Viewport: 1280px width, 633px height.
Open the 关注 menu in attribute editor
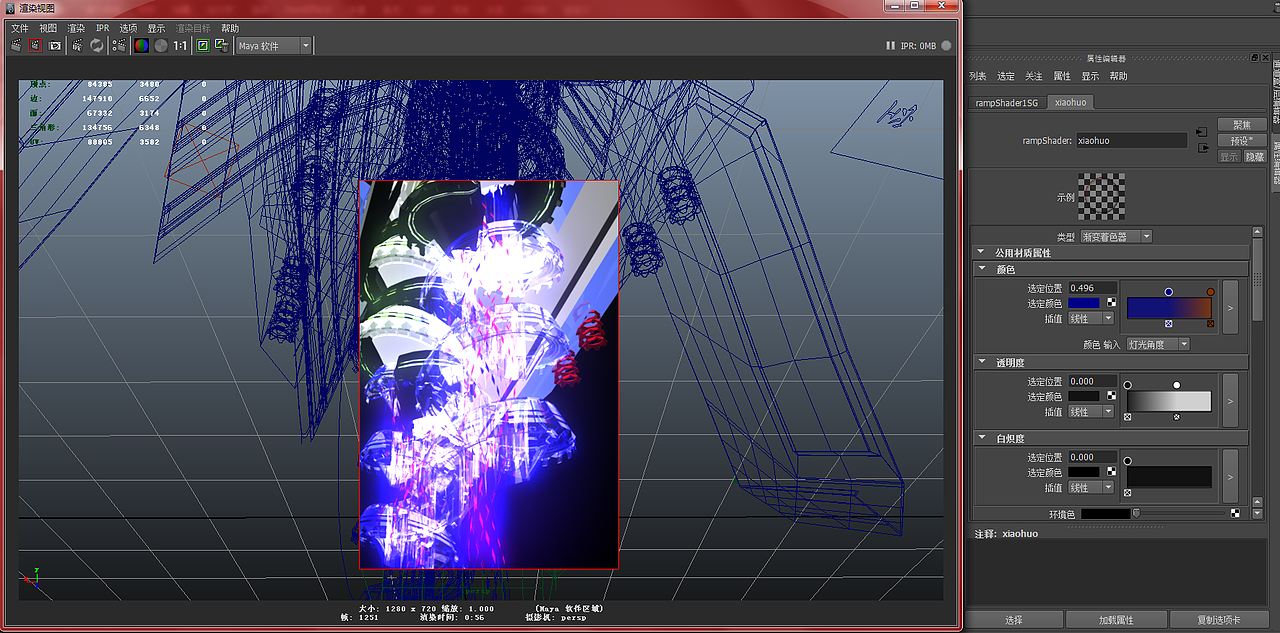point(1034,76)
